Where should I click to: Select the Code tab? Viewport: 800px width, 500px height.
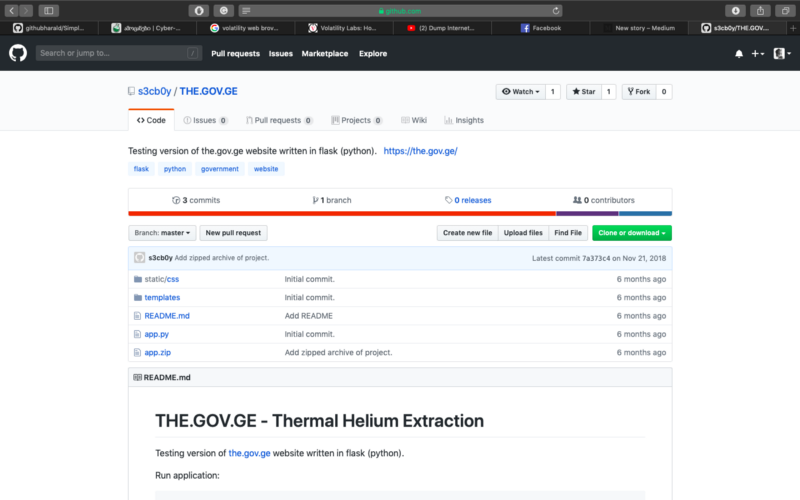click(151, 120)
